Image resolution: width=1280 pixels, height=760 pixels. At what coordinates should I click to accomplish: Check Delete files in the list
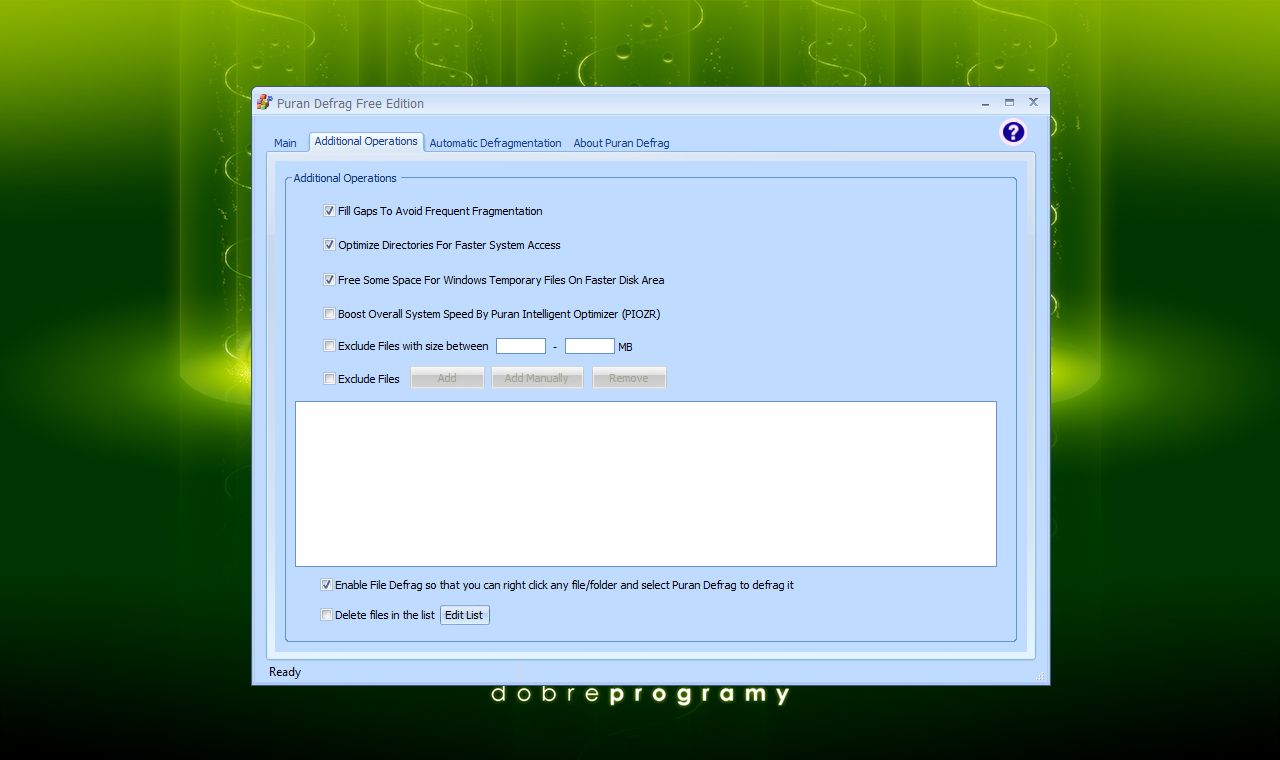click(326, 615)
